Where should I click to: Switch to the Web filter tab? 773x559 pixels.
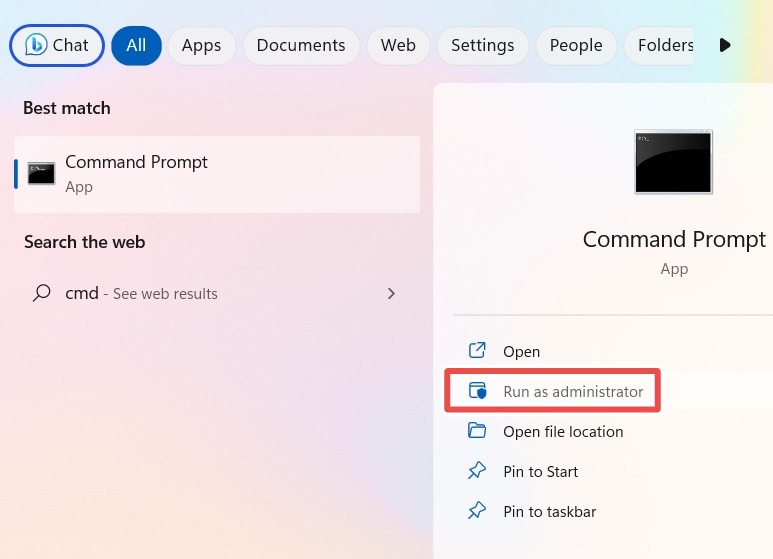[398, 45]
